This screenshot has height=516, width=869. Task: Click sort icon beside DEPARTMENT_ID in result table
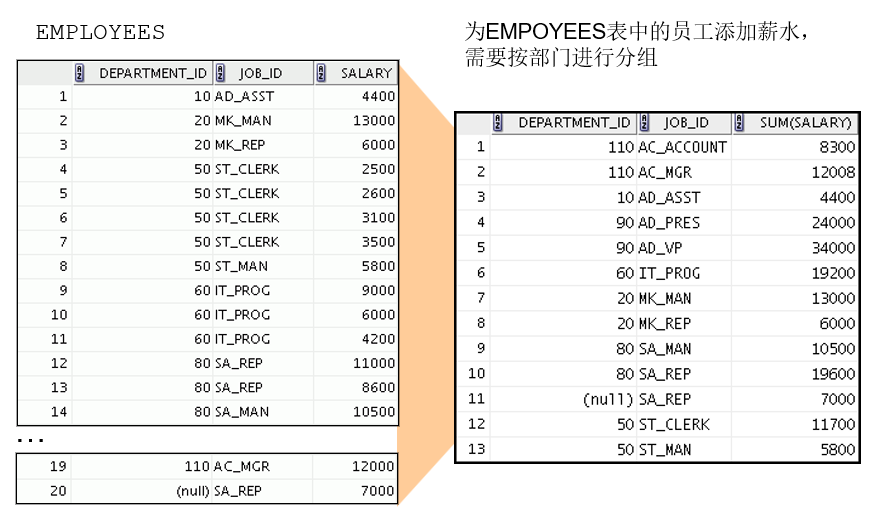coord(498,122)
